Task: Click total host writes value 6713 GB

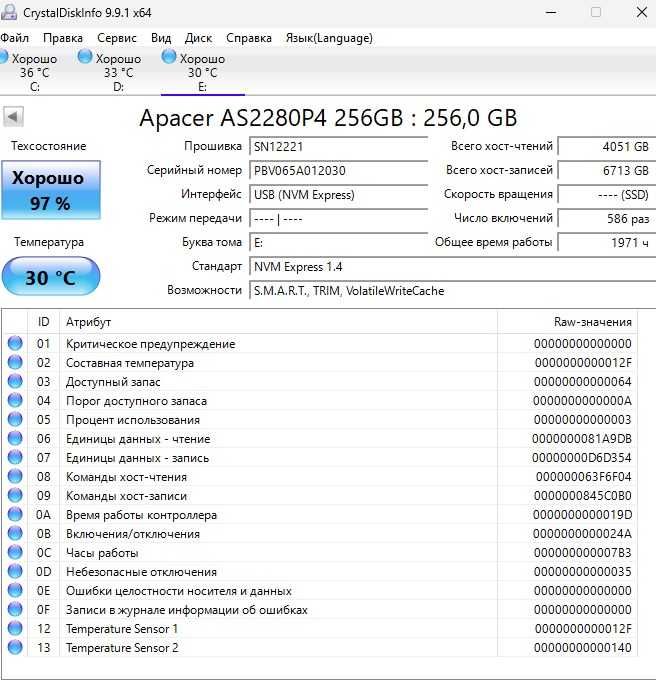Action: tap(607, 170)
